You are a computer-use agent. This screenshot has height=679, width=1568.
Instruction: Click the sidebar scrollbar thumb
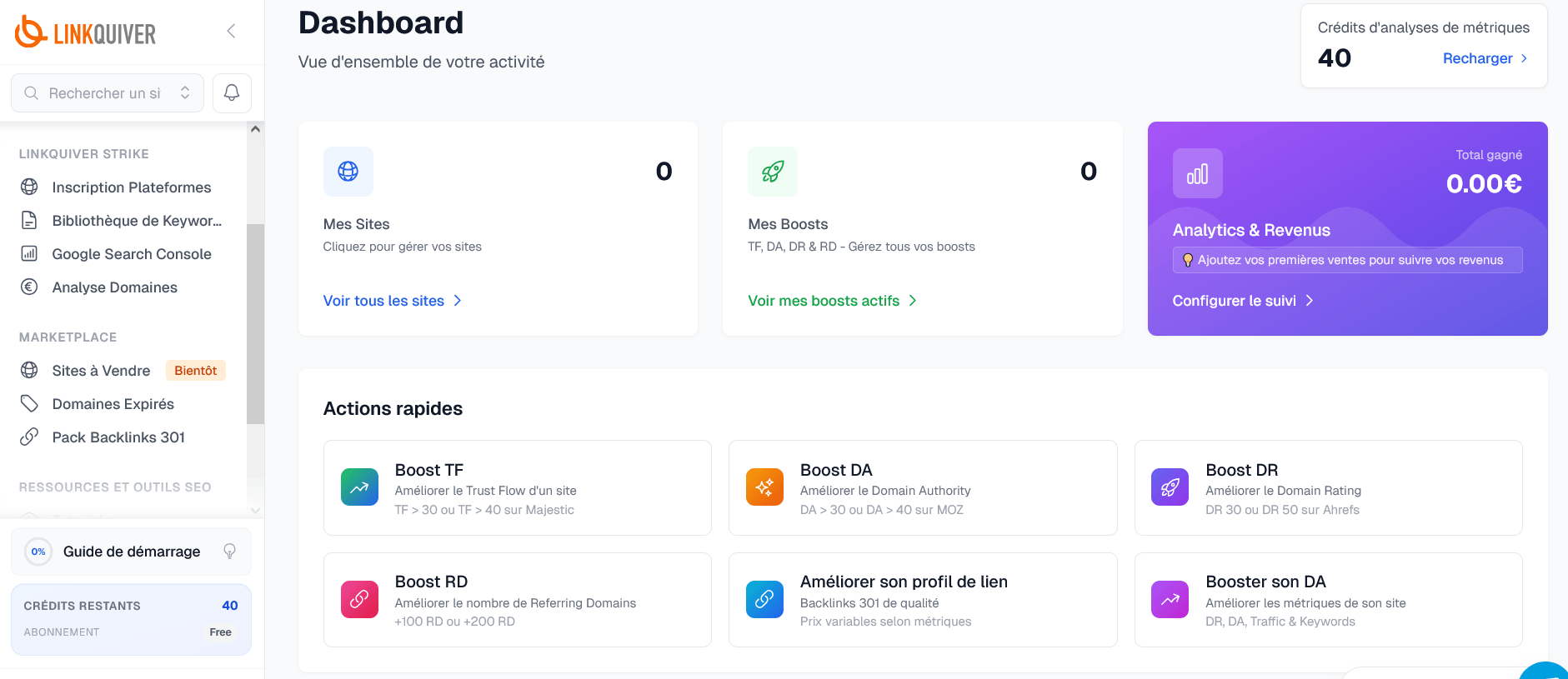tap(255, 324)
